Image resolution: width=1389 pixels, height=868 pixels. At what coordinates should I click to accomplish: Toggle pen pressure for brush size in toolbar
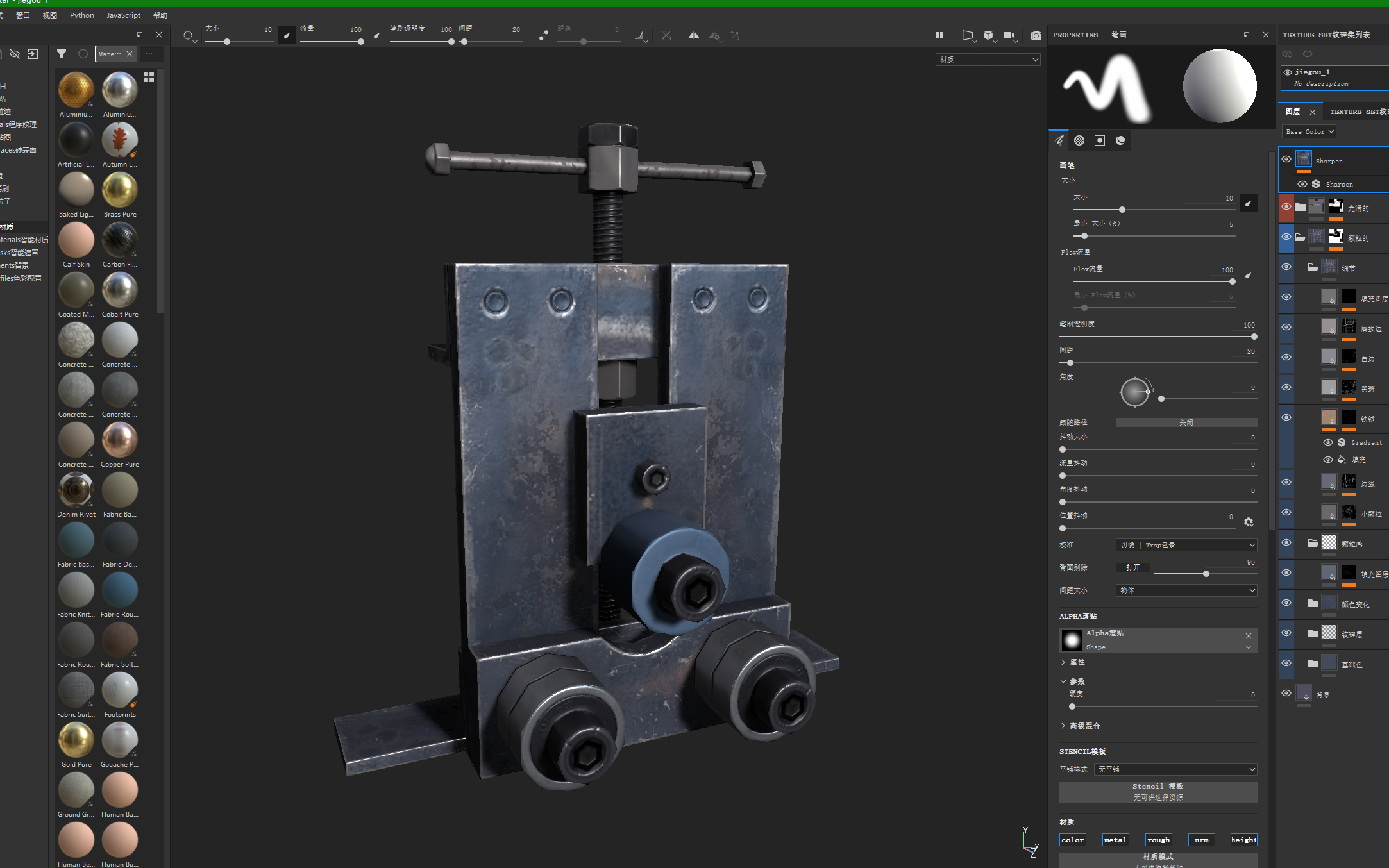[287, 36]
